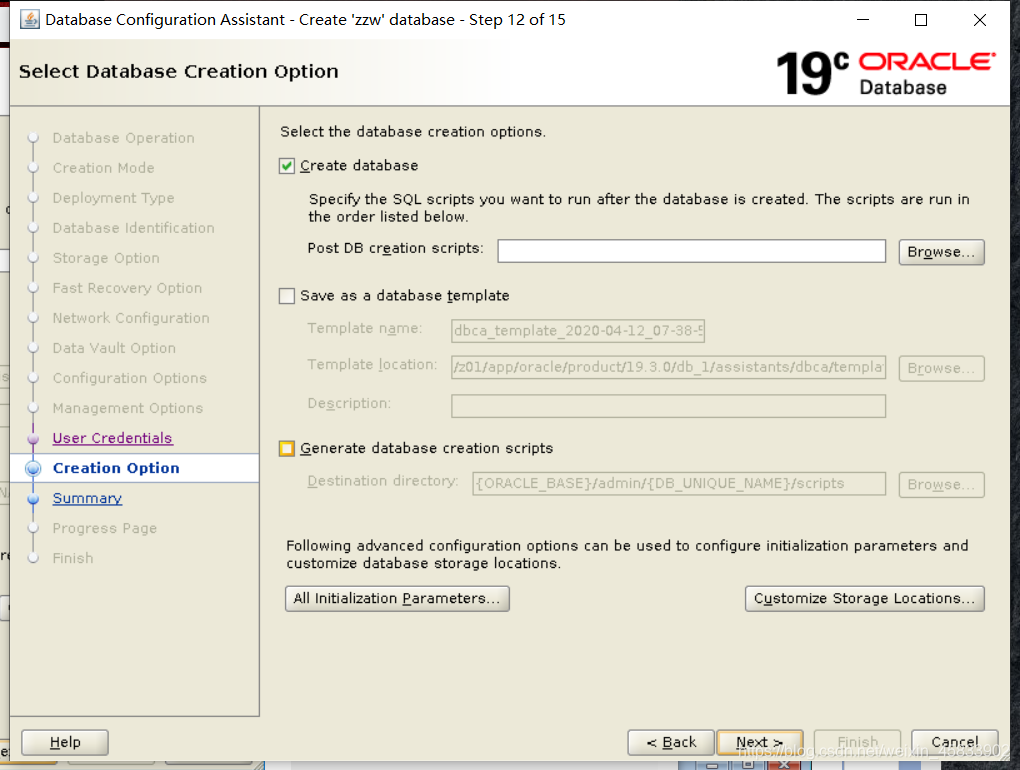This screenshot has width=1020, height=770.
Task: Click the Progress Page step
Action: pos(105,528)
